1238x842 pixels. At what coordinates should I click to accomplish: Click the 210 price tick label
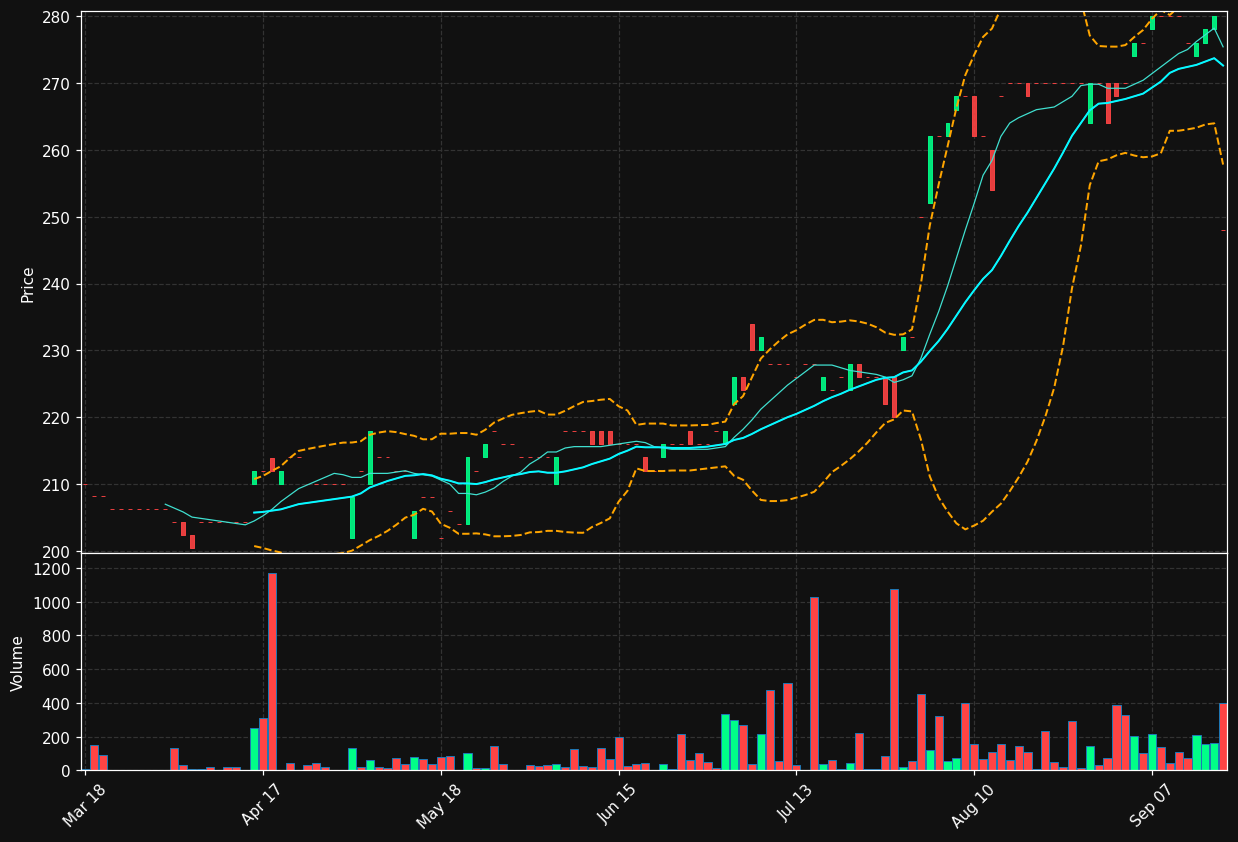[55, 485]
